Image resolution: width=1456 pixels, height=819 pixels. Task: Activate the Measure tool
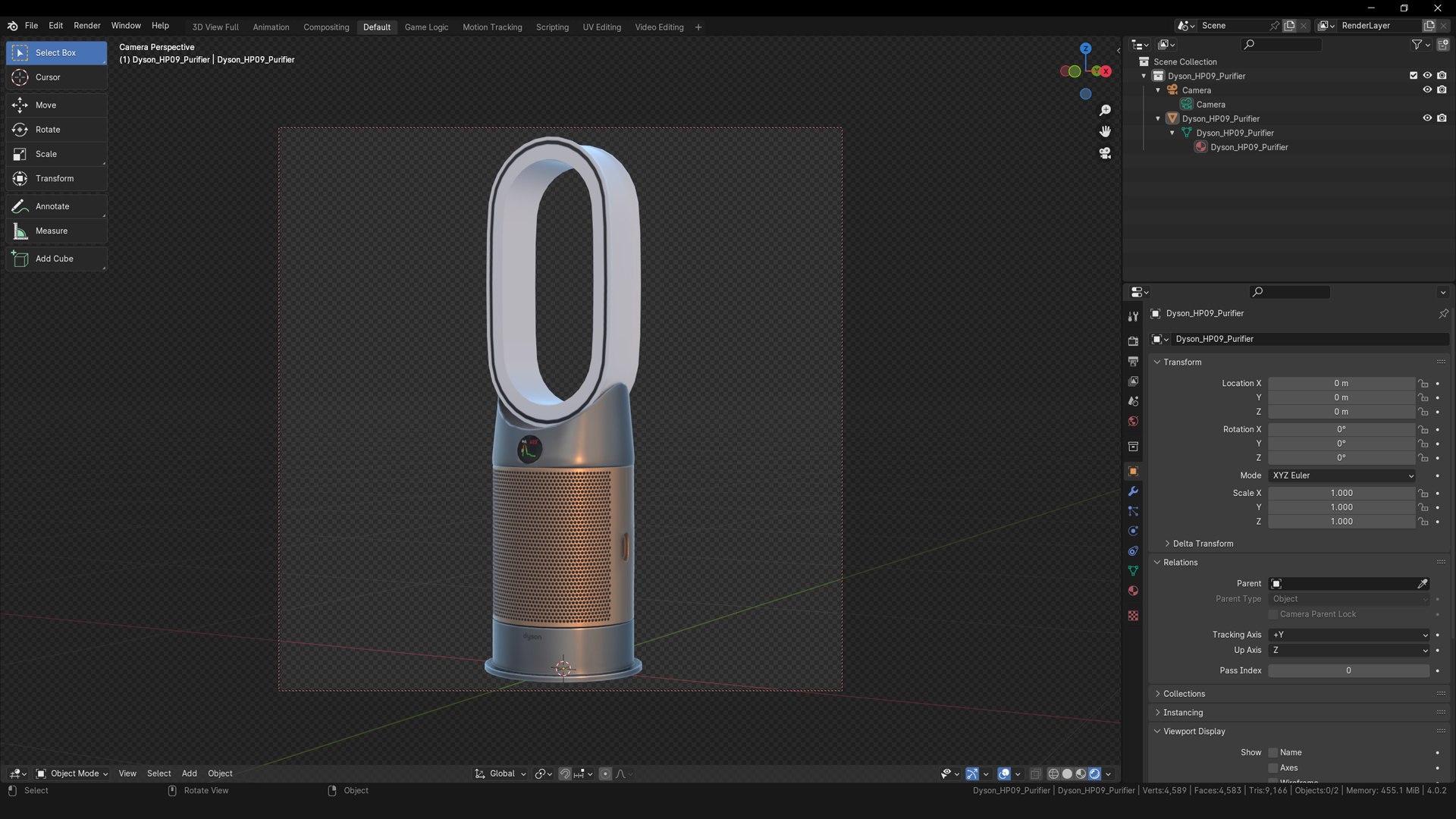pyautogui.click(x=56, y=231)
